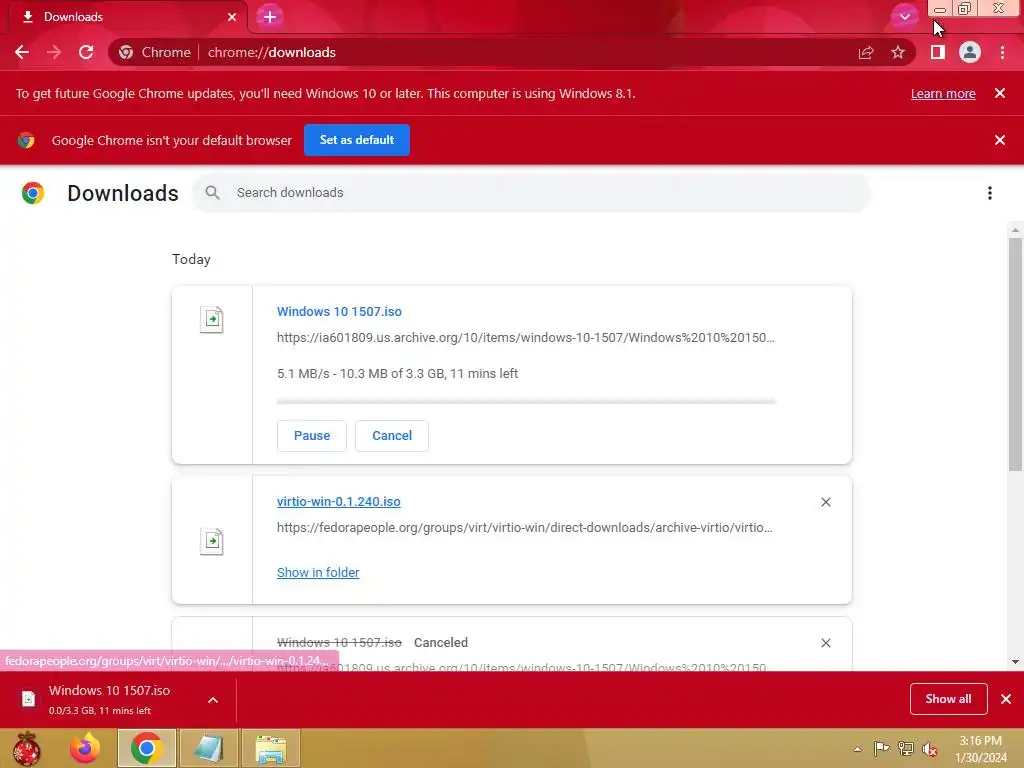Viewport: 1024px width, 768px height.
Task: Share this page icon in address bar
Action: (x=866, y=52)
